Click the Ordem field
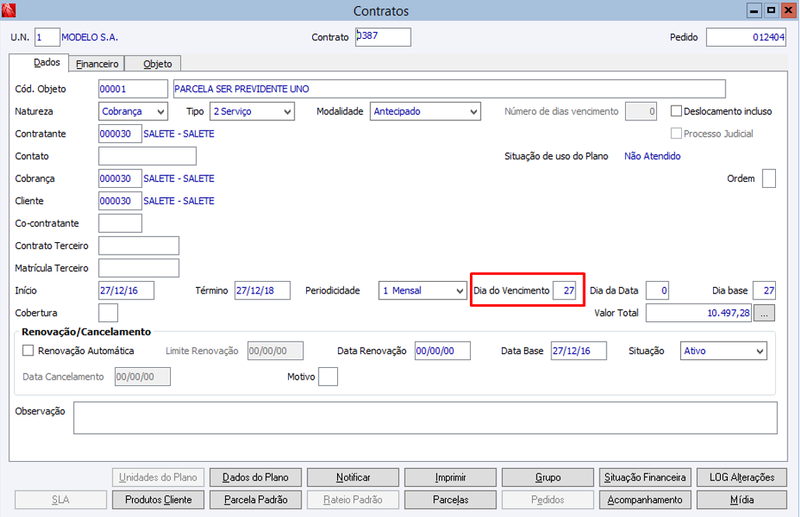 [x=769, y=179]
